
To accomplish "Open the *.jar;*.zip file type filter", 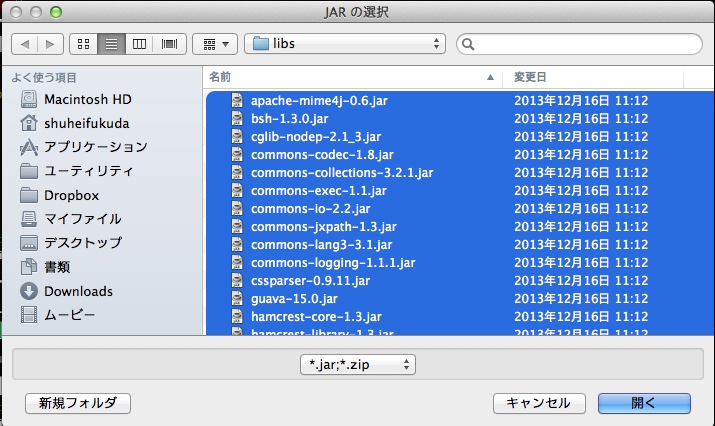I will click(358, 364).
